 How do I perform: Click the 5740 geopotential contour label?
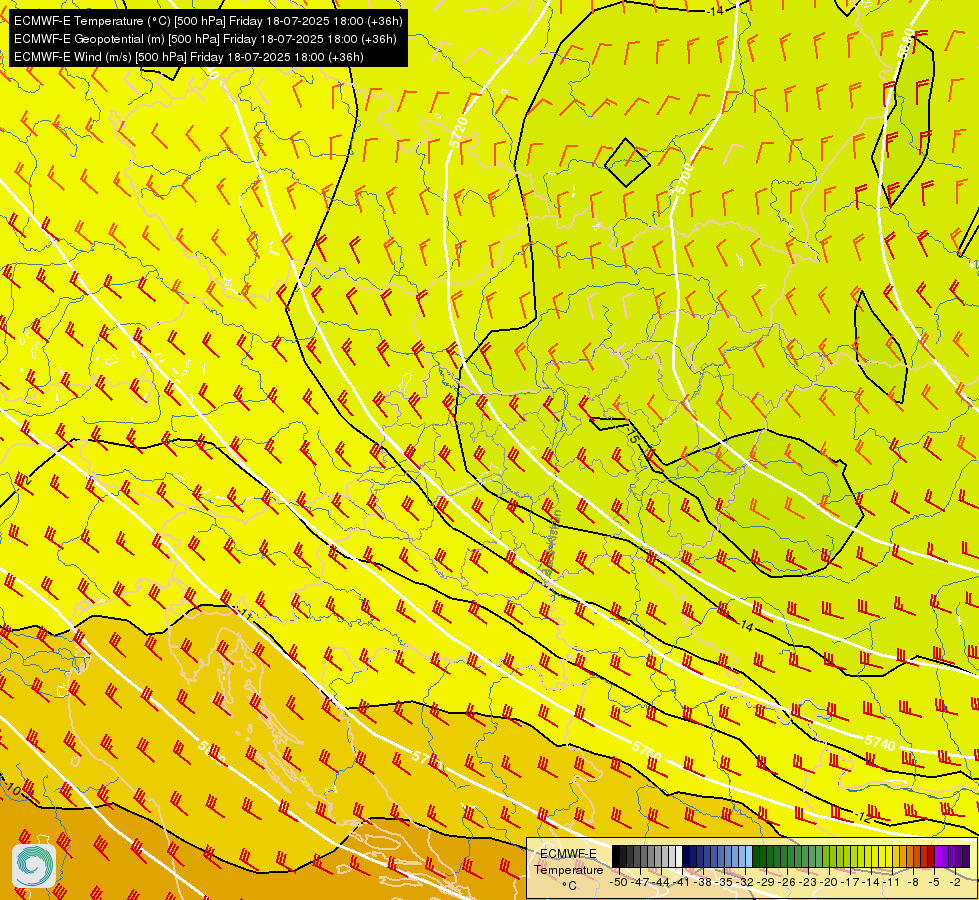click(880, 742)
